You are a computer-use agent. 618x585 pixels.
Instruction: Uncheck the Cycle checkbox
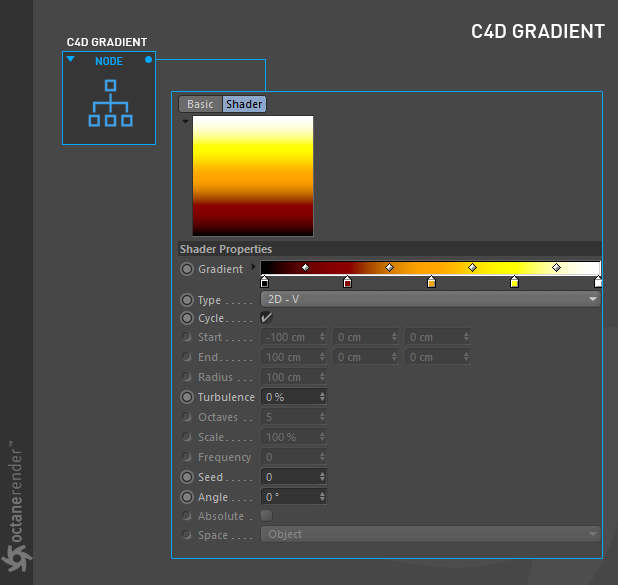266,318
